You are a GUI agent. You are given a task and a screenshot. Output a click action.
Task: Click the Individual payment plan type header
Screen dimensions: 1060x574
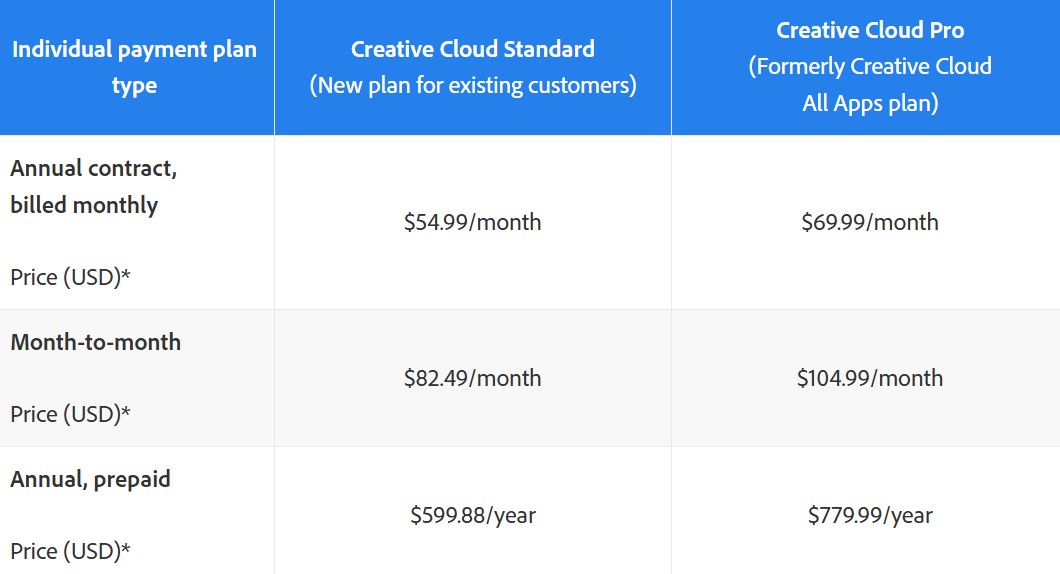[135, 67]
